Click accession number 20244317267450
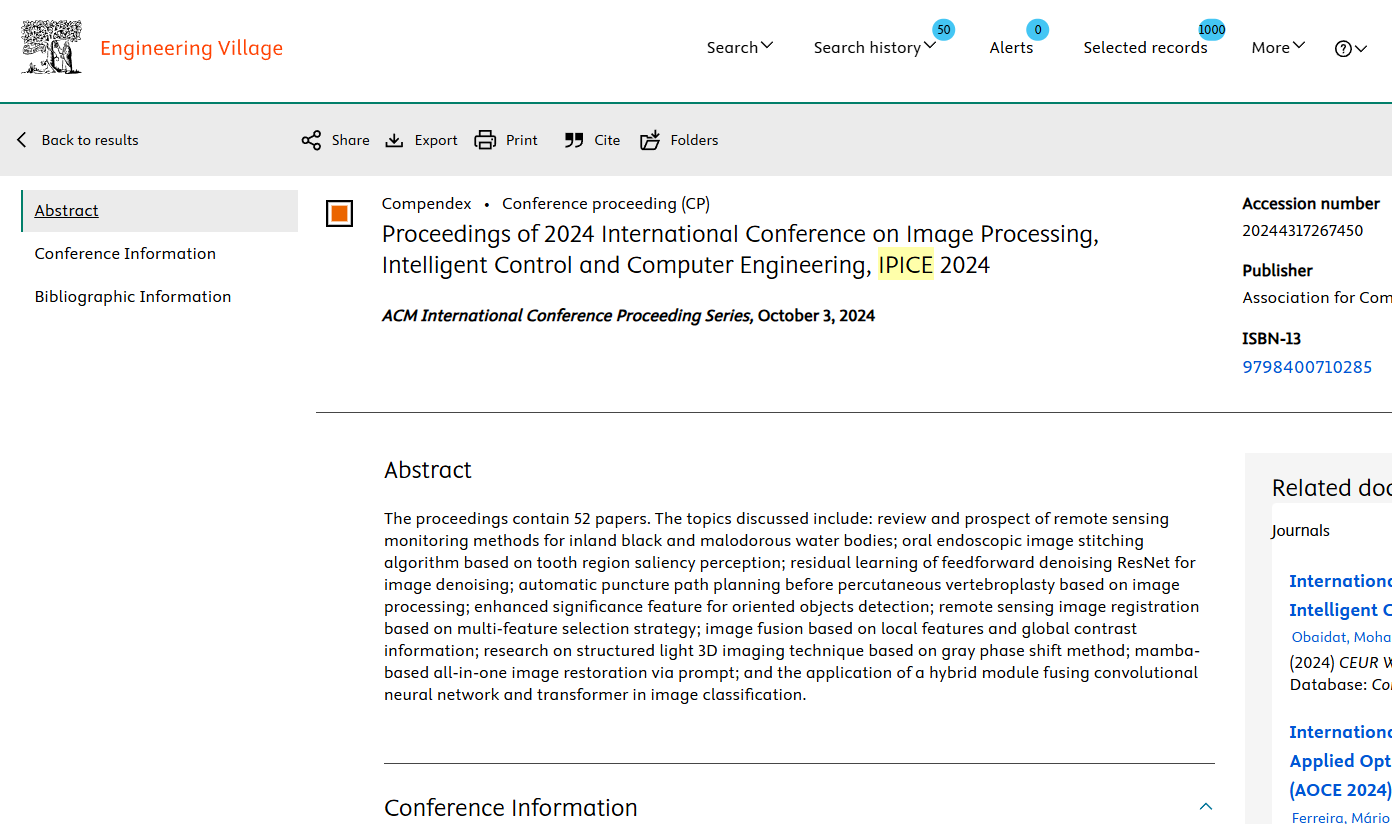 click(1302, 230)
